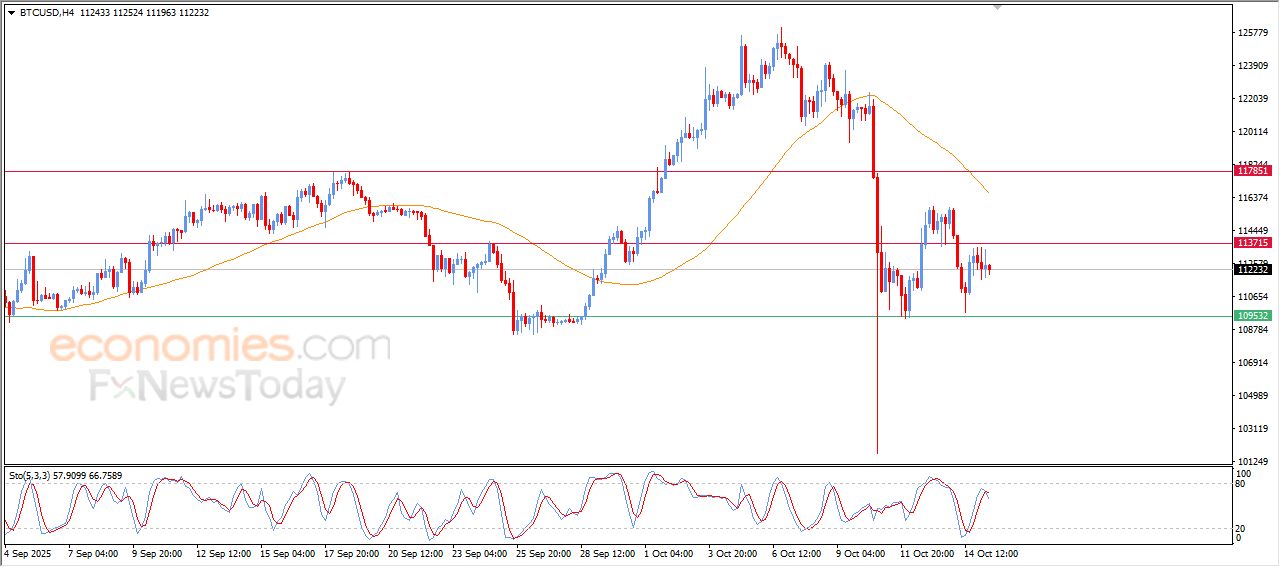
Task: Click the 125779 price axis value
Action: coord(1253,33)
